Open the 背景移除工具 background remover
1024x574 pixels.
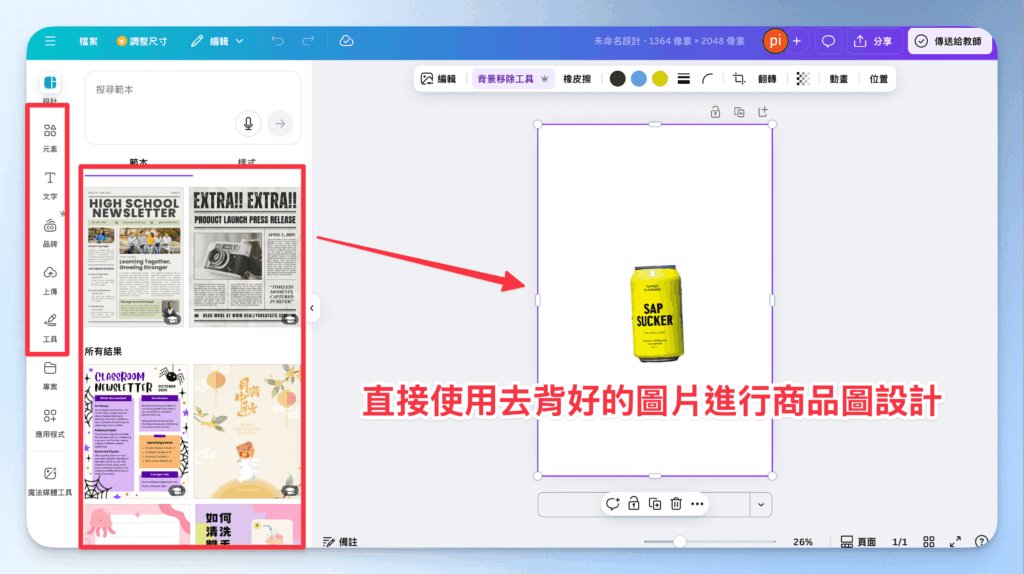(x=512, y=79)
